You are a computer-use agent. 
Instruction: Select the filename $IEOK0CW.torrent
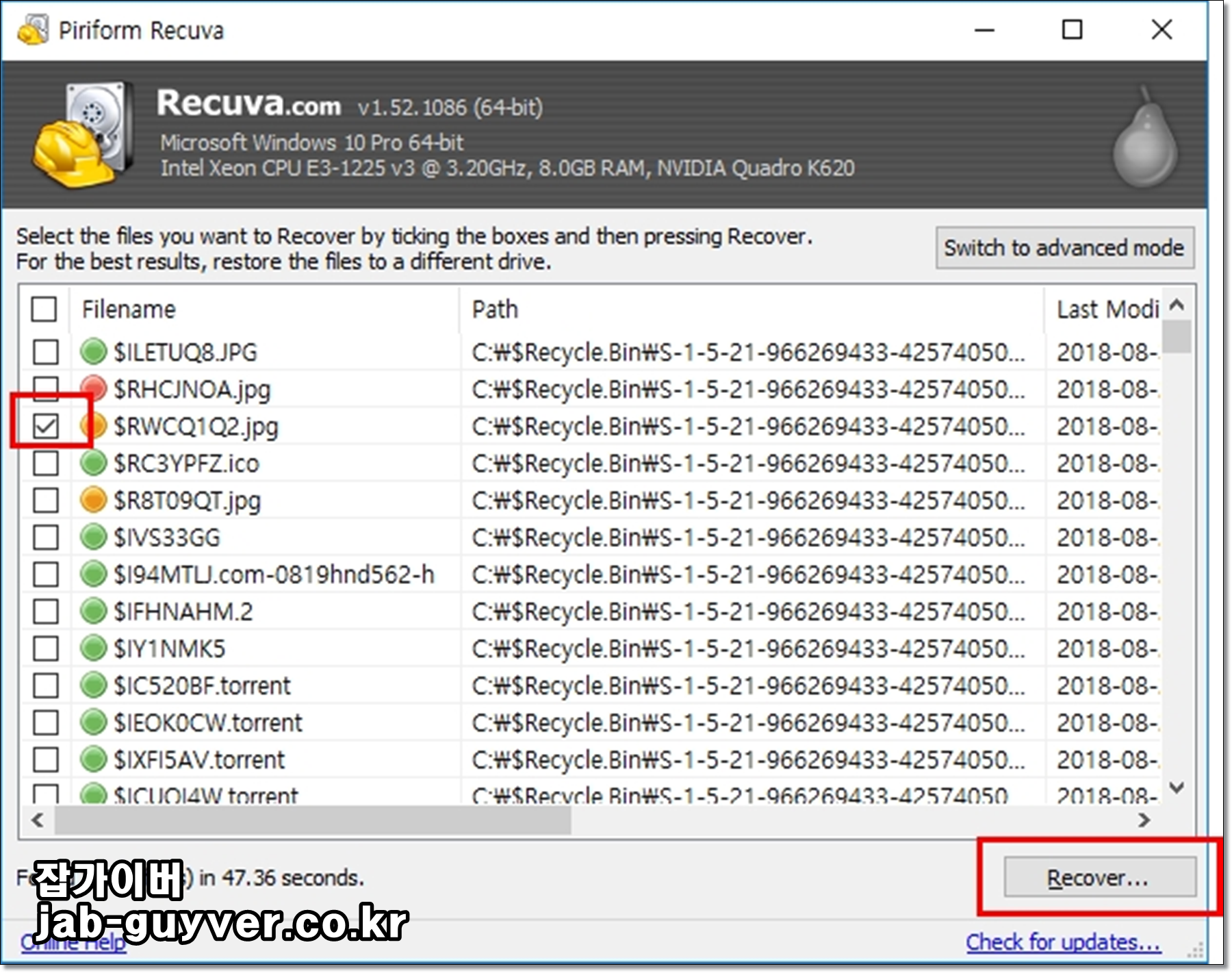click(x=207, y=722)
